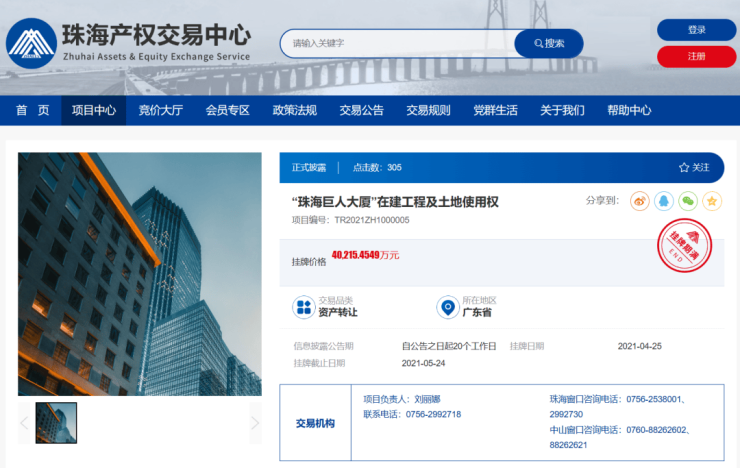Click the 交易品类 category icon
The image size is (740, 468).
[304, 307]
